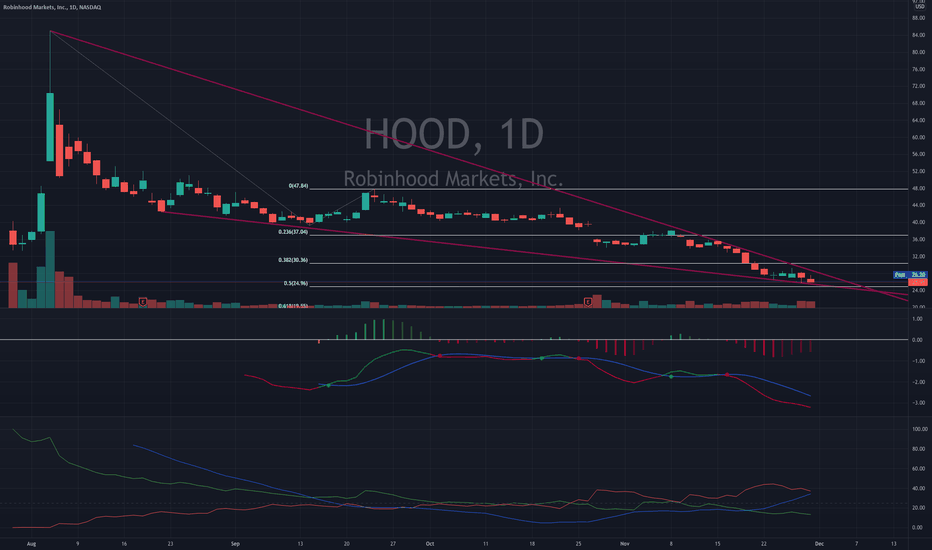Click the Dec label on the time axis

point(819,543)
